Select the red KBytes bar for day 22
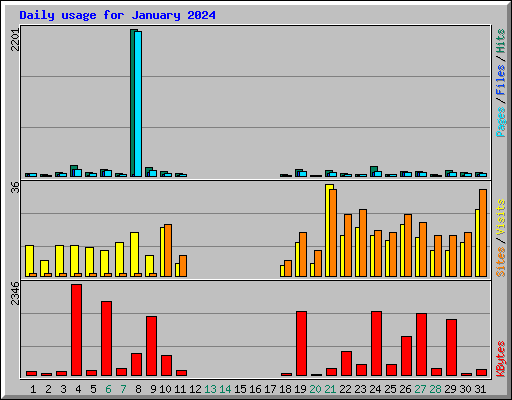512x400 pixels. click(346, 363)
